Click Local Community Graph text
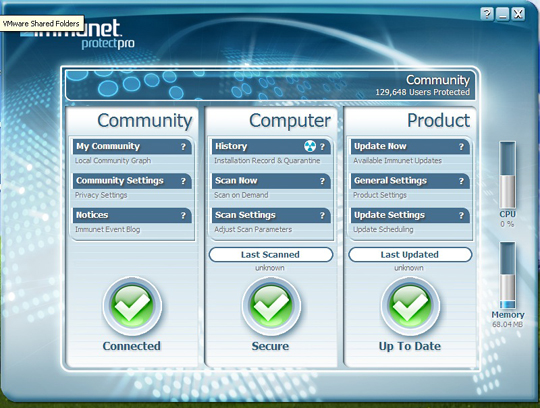The image size is (540, 408). click(113, 160)
